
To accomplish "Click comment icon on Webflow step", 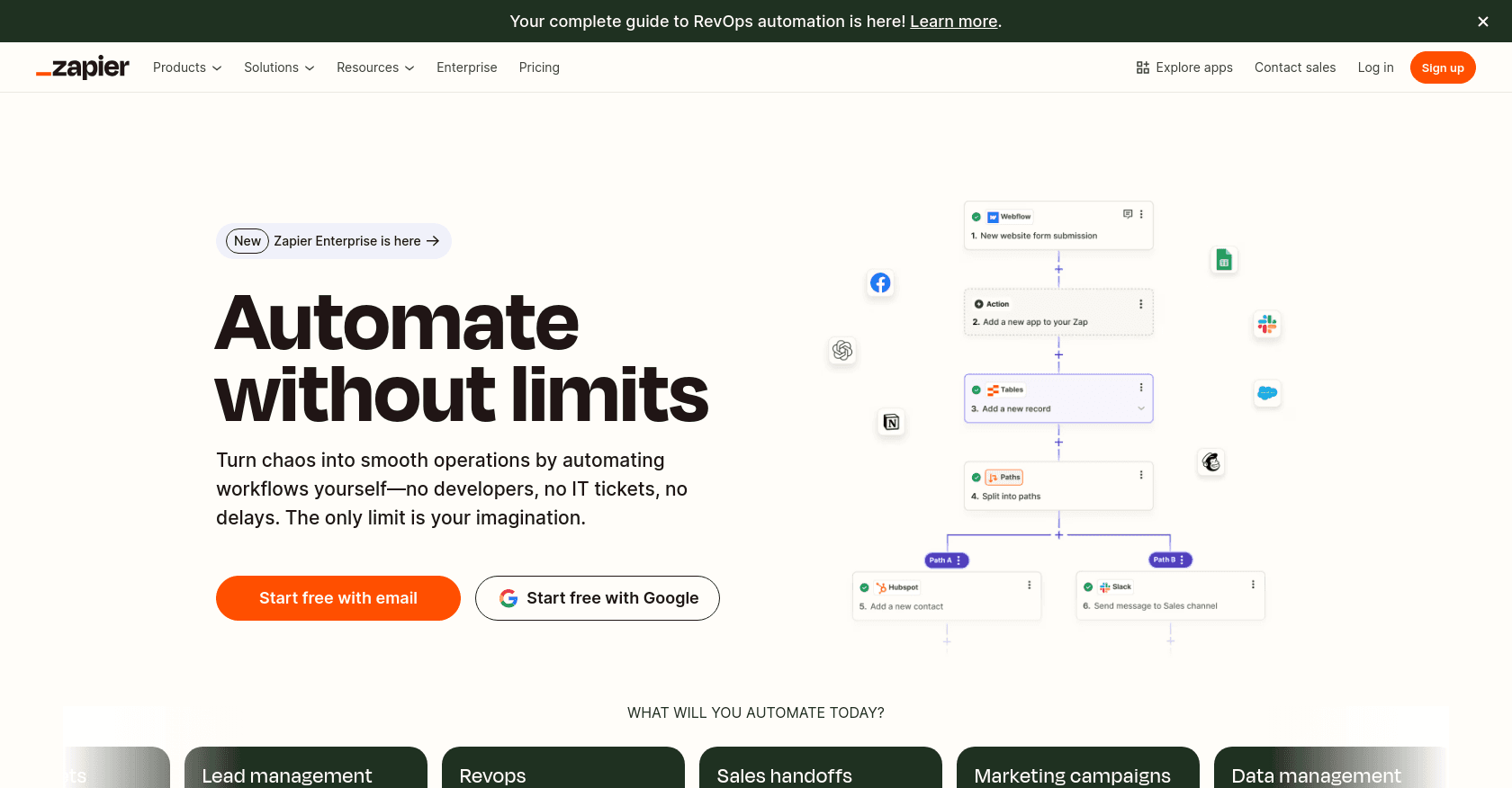I will click(x=1128, y=214).
